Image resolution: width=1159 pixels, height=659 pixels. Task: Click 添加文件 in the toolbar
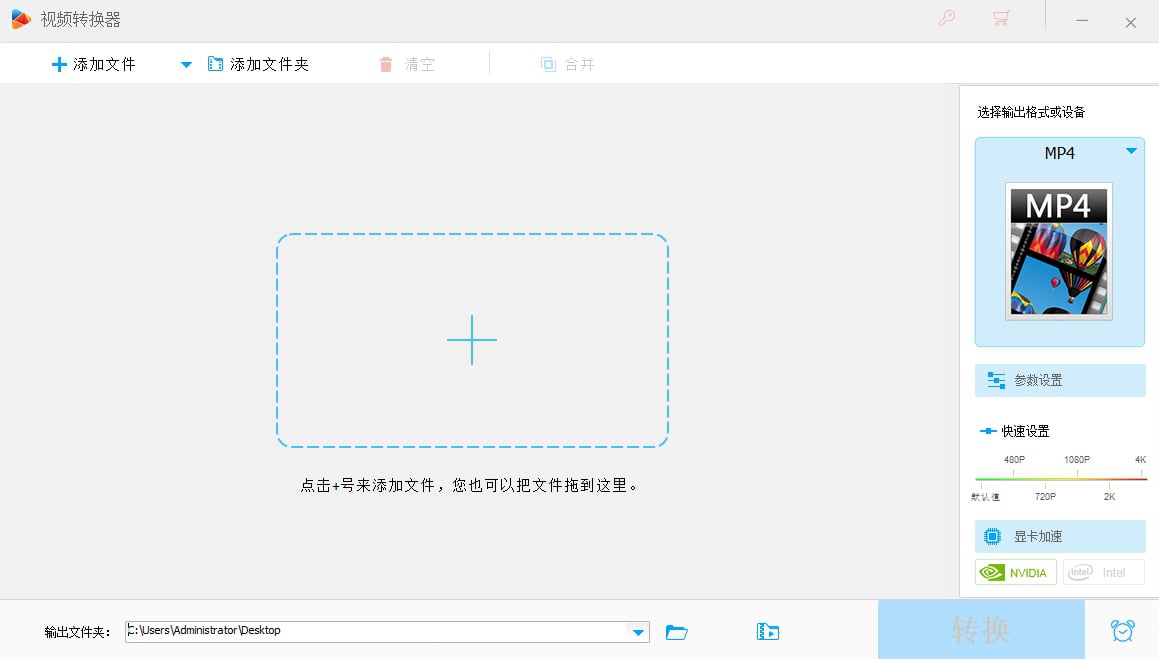(x=93, y=65)
